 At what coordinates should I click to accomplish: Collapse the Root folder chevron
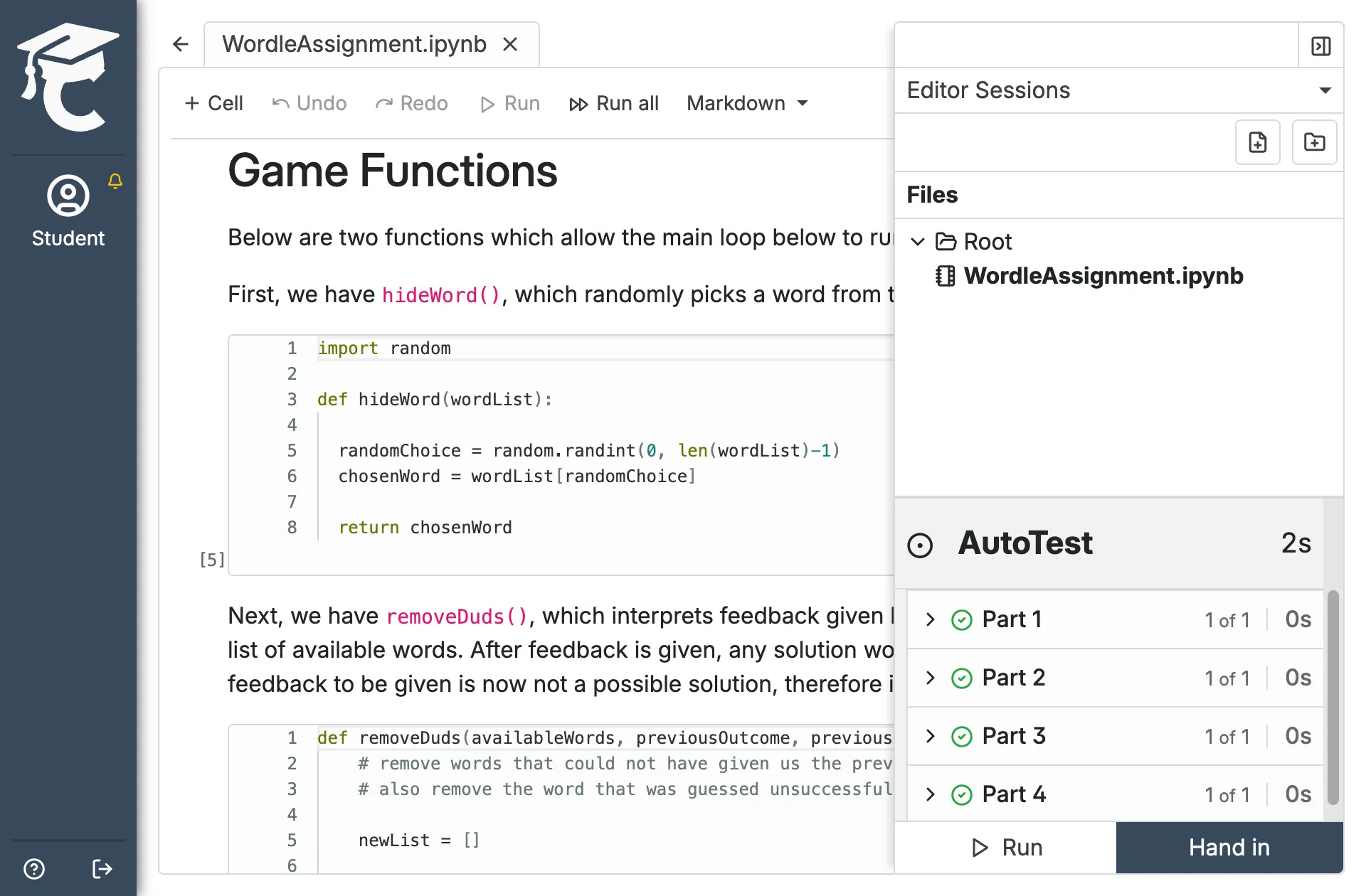click(x=918, y=242)
